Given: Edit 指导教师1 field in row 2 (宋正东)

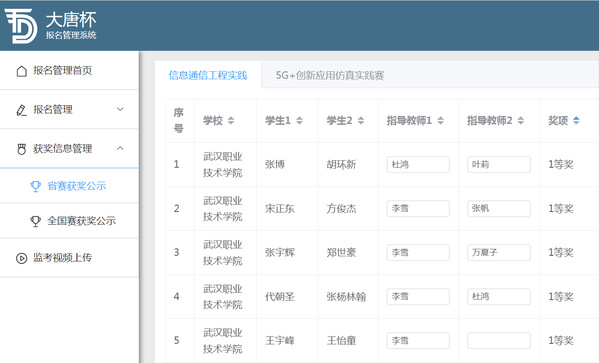Looking at the screenshot, I should coord(418,209).
